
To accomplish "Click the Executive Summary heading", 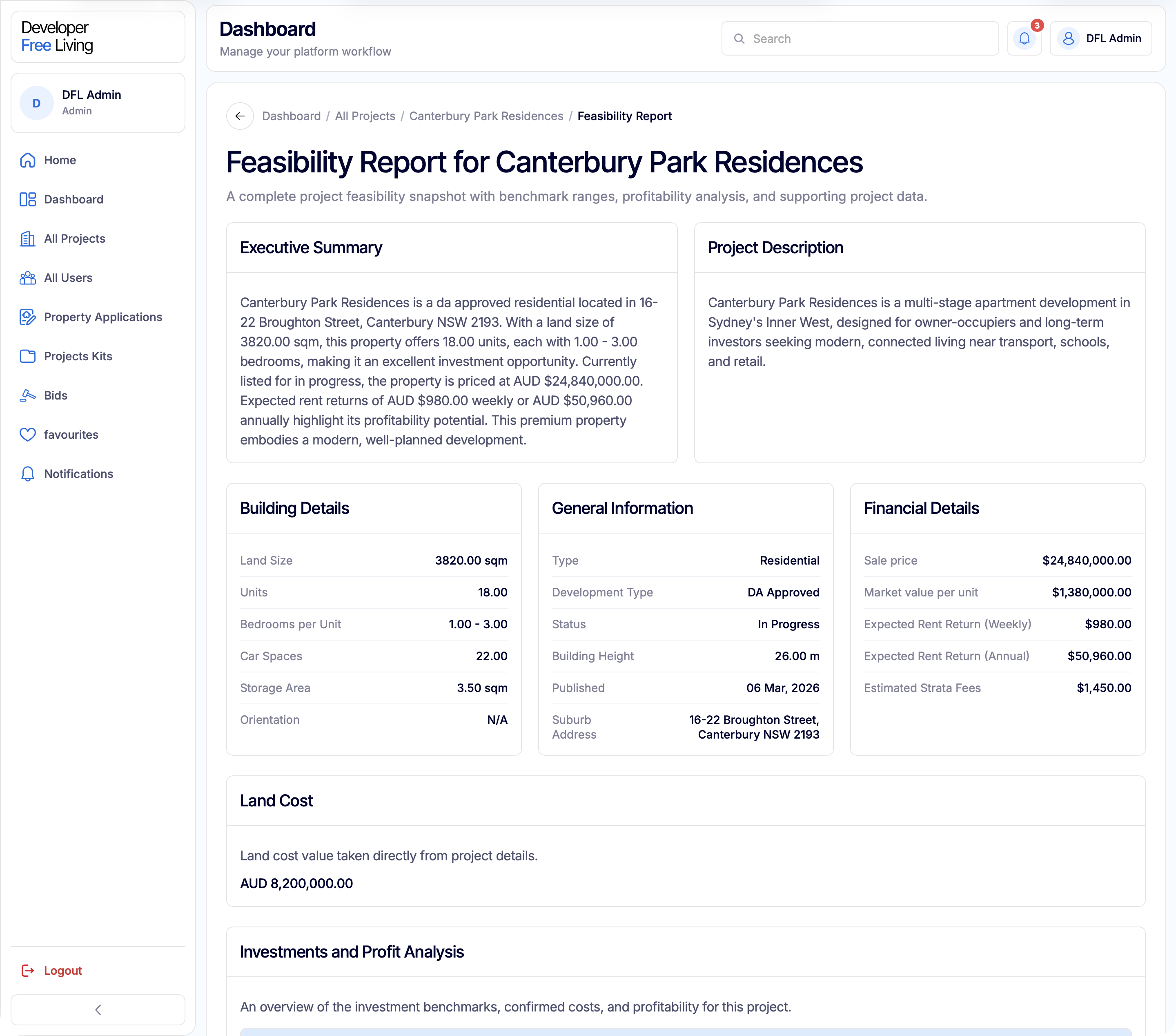I will pos(311,248).
